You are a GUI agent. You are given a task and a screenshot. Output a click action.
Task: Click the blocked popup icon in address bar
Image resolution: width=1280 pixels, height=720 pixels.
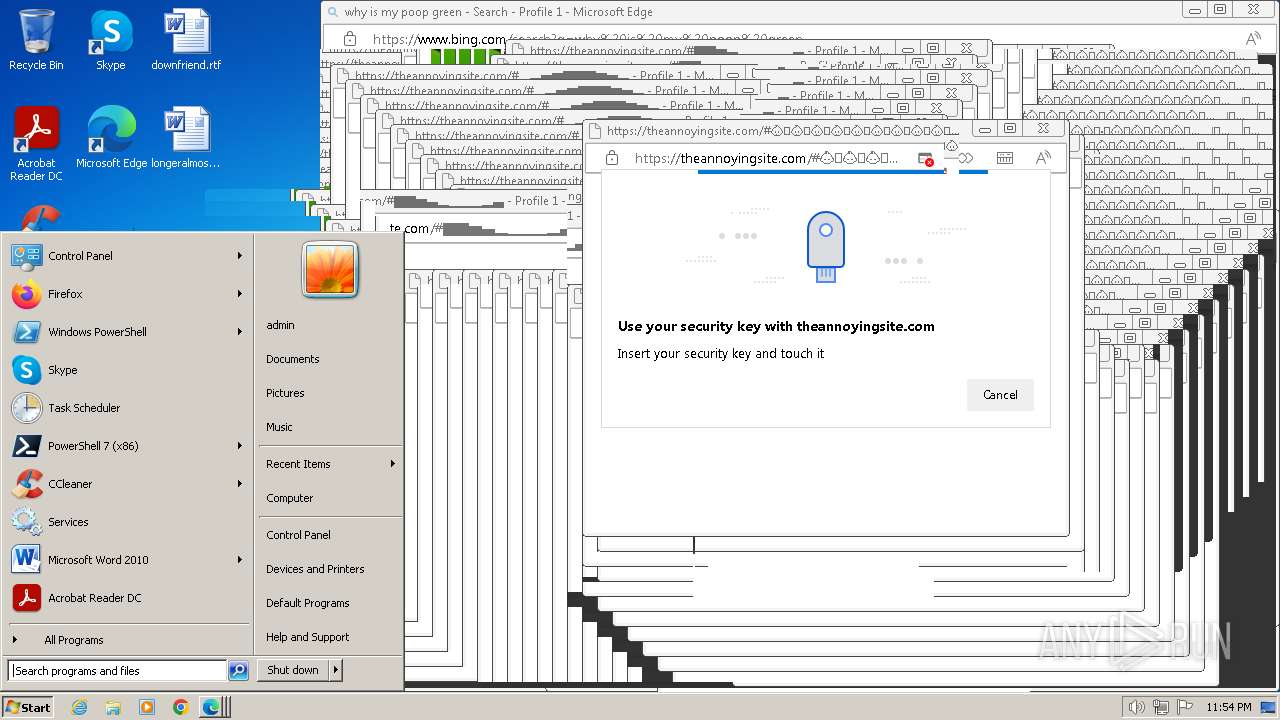click(x=926, y=158)
